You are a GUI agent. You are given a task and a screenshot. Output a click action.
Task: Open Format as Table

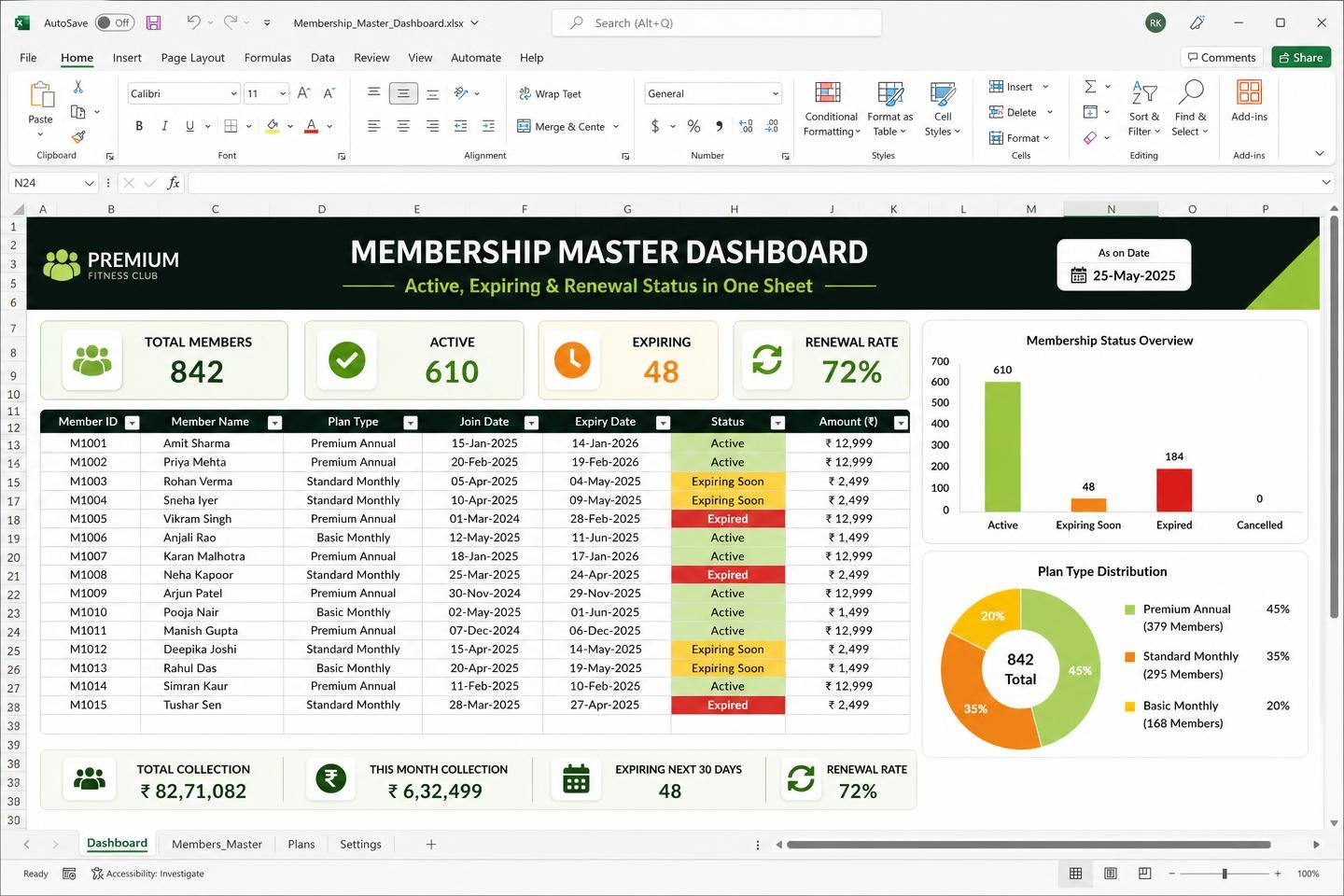(889, 109)
